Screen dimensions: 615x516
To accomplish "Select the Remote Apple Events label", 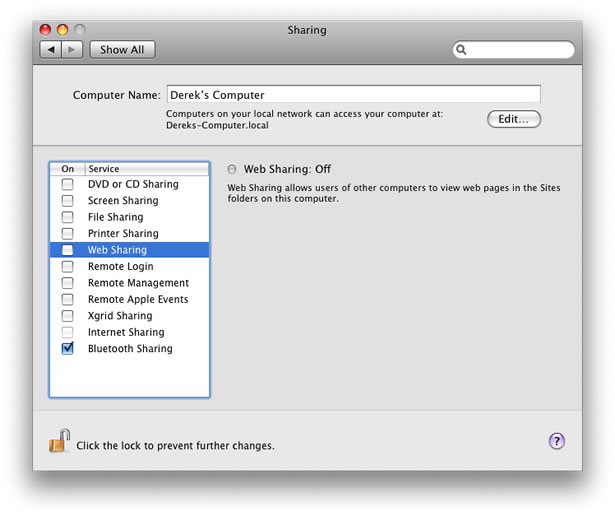I will [138, 299].
